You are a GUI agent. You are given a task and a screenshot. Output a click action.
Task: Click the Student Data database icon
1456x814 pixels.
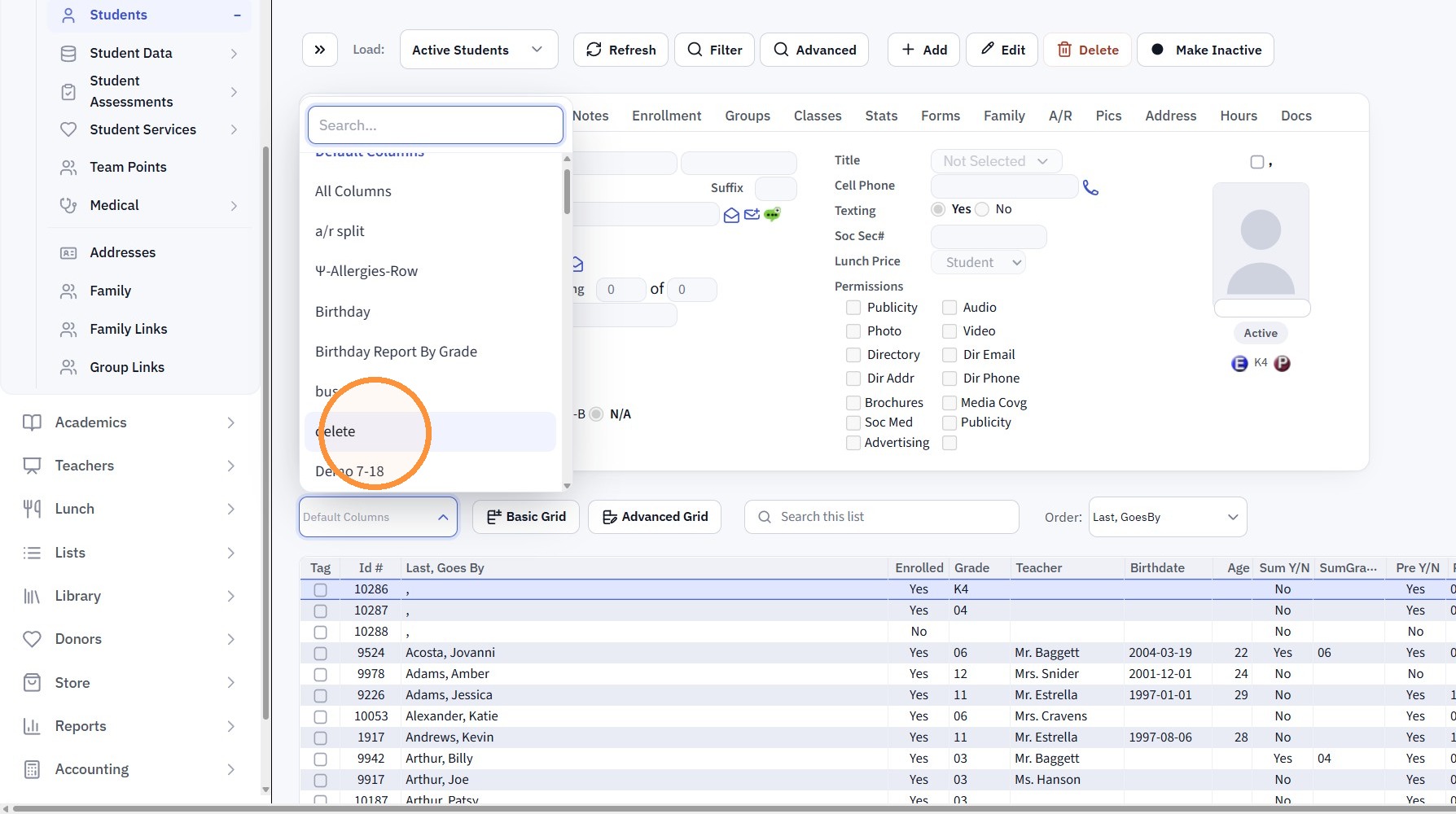point(69,53)
